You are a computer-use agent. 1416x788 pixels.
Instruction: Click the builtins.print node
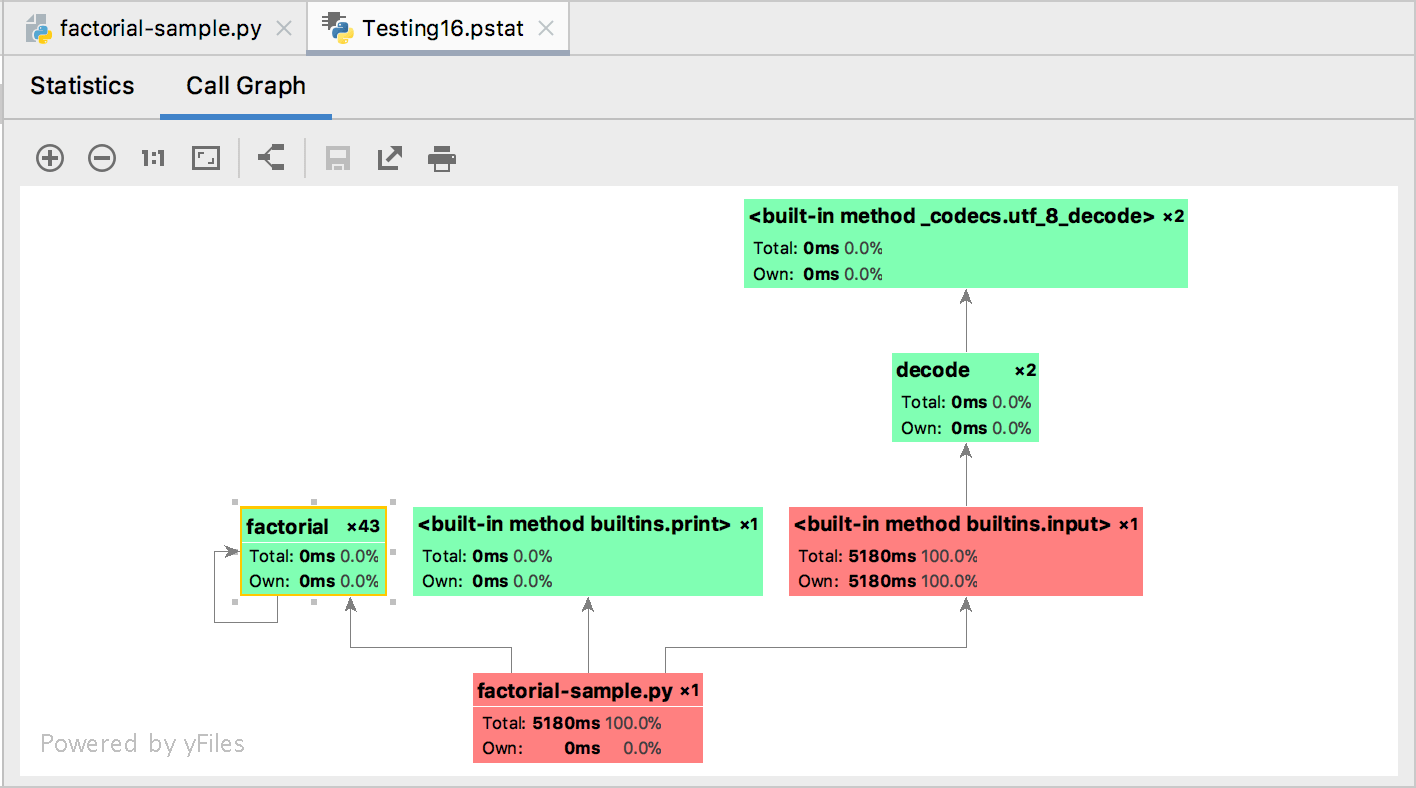coord(588,551)
